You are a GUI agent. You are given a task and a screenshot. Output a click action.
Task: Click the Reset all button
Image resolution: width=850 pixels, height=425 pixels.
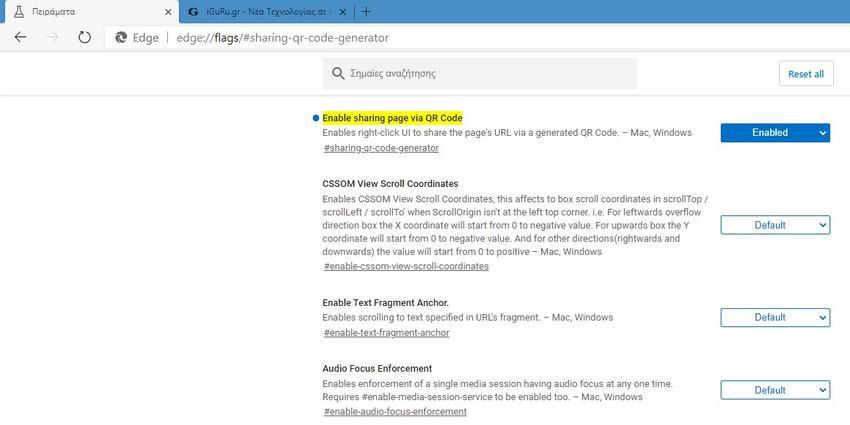coord(806,74)
